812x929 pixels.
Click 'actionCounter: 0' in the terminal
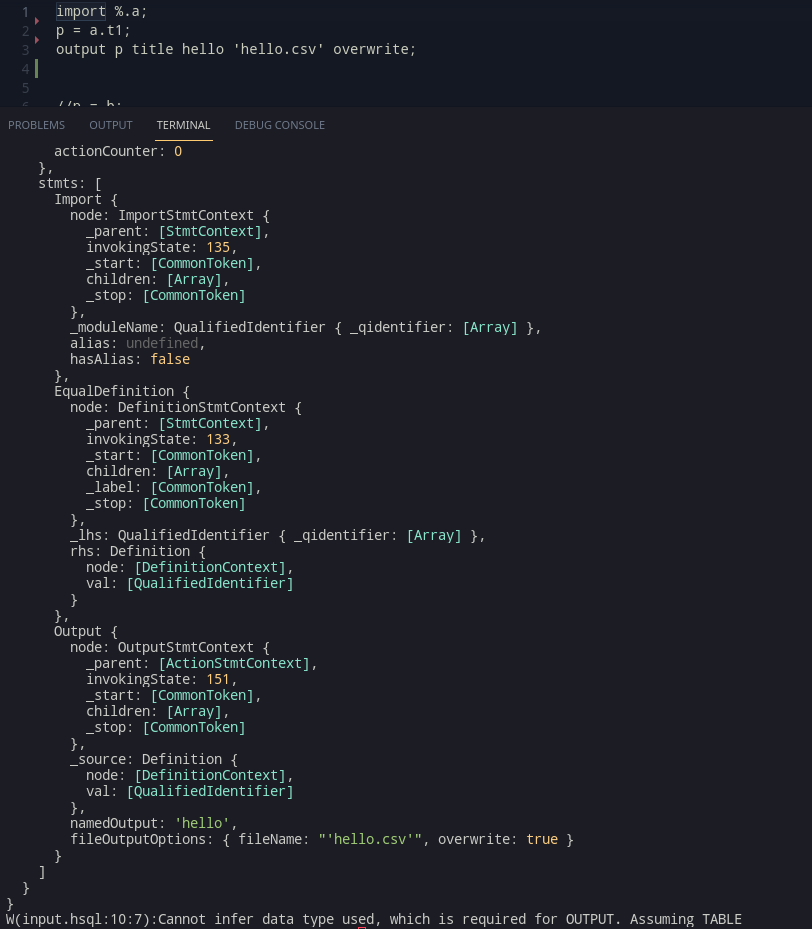pos(118,152)
